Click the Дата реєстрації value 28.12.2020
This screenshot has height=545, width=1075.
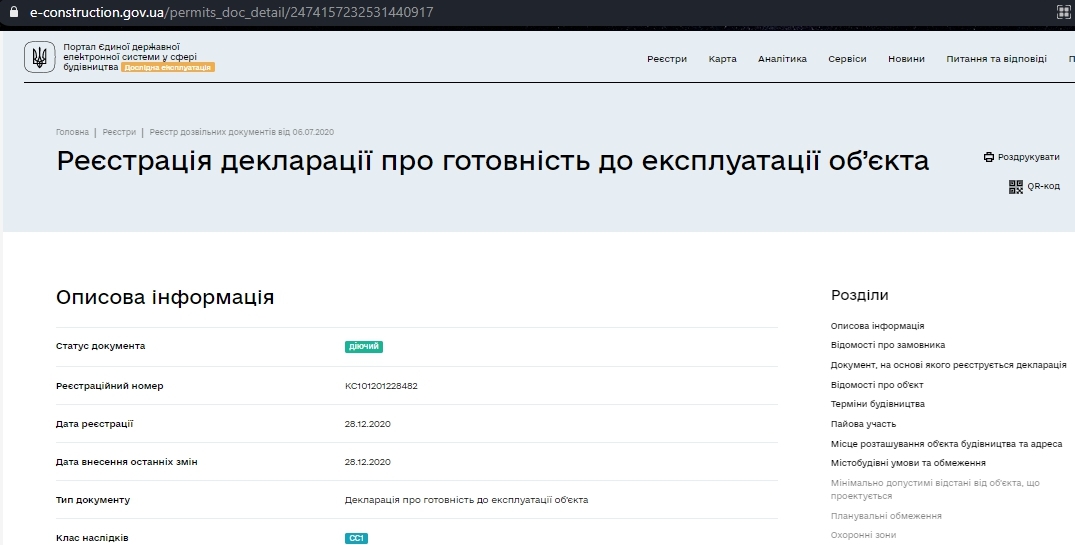[367, 424]
